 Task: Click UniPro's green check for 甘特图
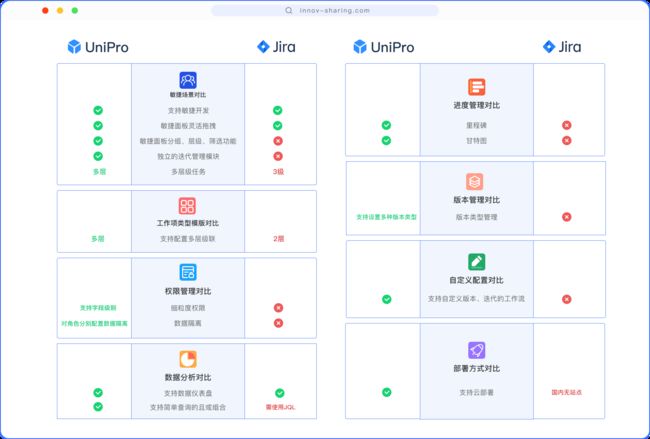386,141
